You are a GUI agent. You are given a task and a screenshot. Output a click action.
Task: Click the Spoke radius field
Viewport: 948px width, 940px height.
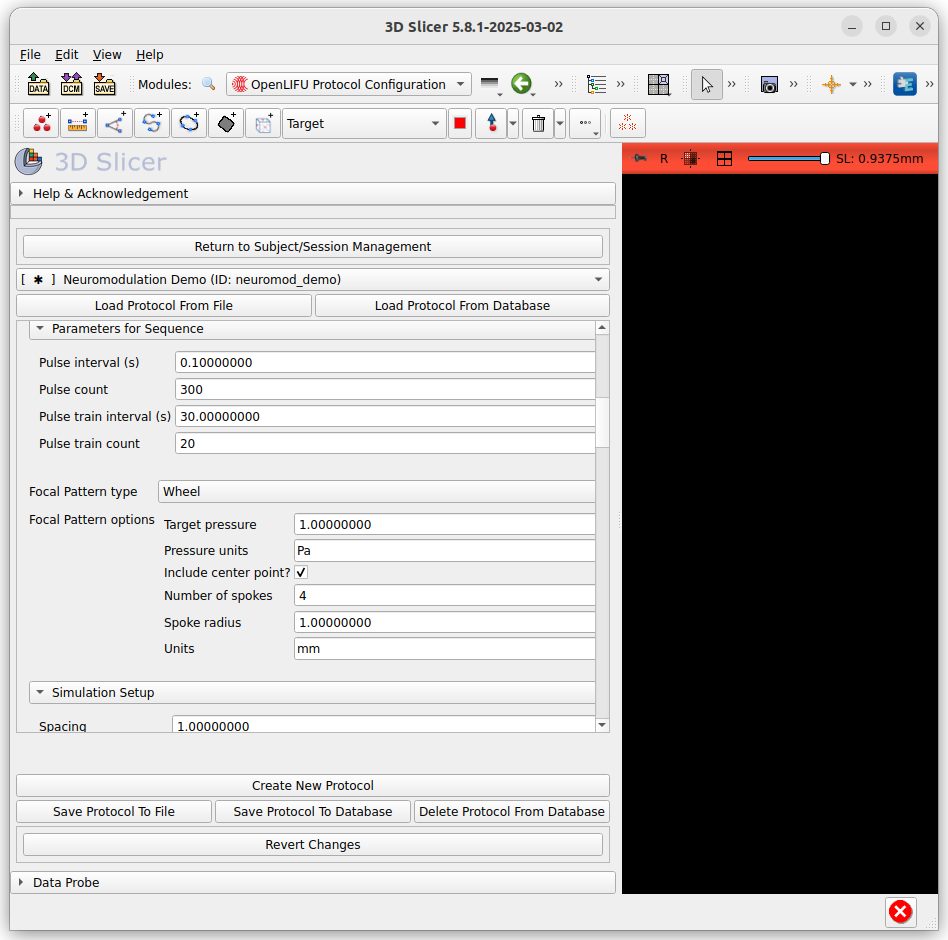pos(444,623)
